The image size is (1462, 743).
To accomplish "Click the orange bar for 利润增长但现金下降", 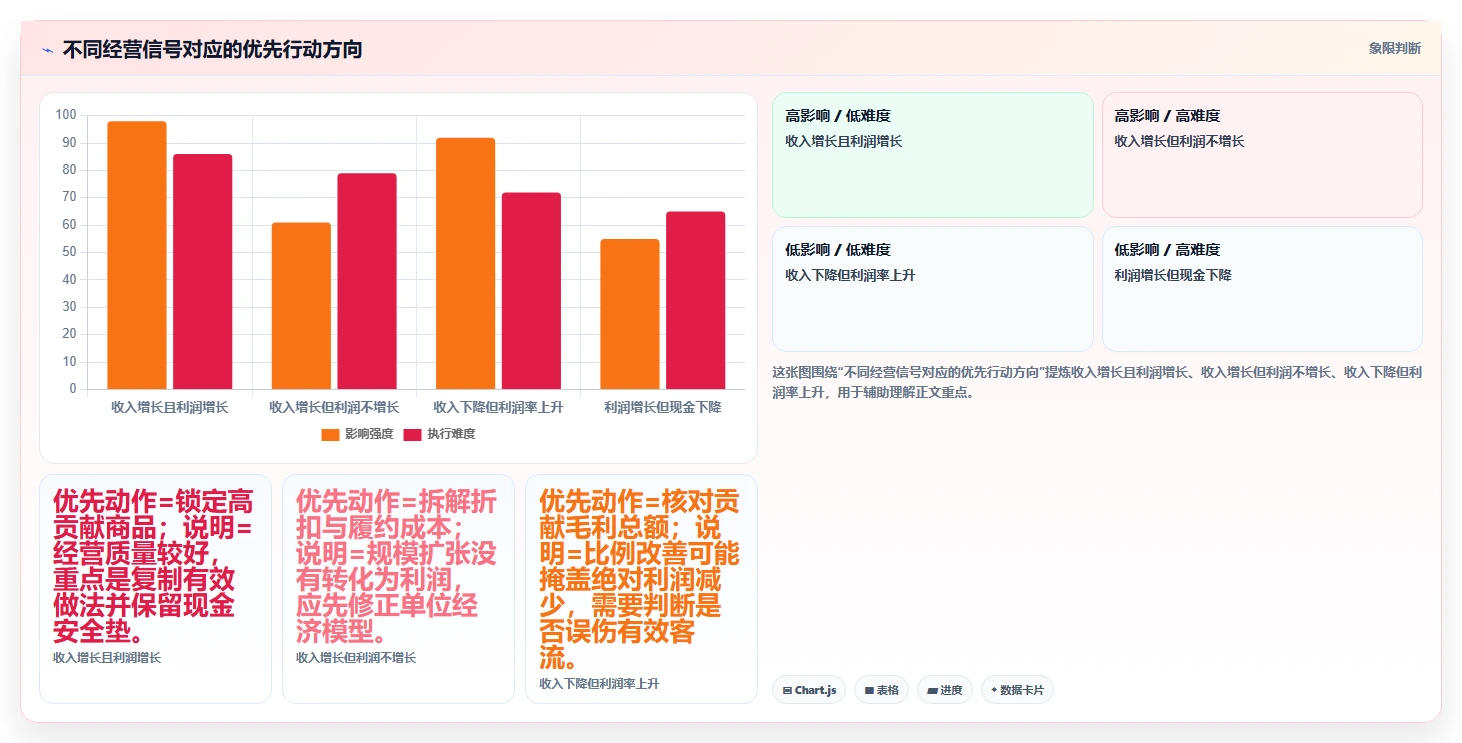I will pos(630,314).
